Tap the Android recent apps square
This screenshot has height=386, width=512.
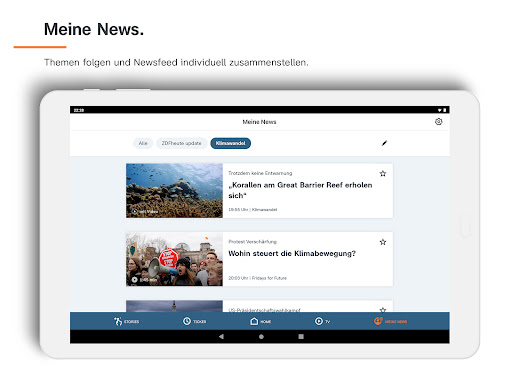coord(301,337)
